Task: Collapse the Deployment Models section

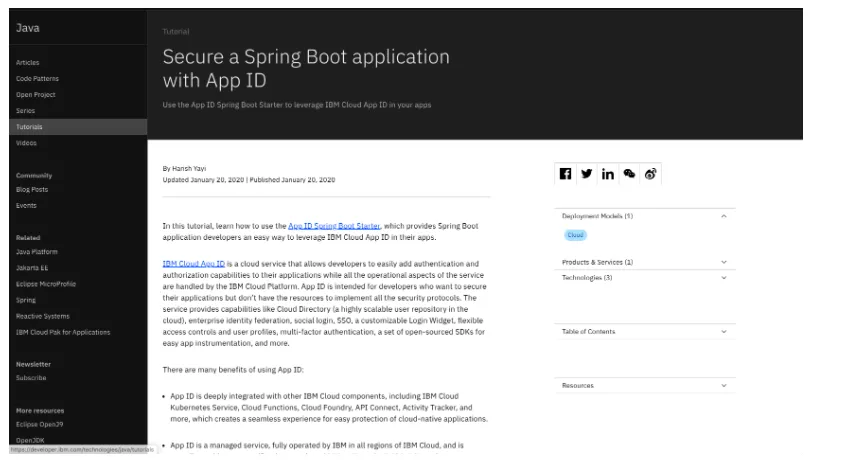Action: [723, 216]
